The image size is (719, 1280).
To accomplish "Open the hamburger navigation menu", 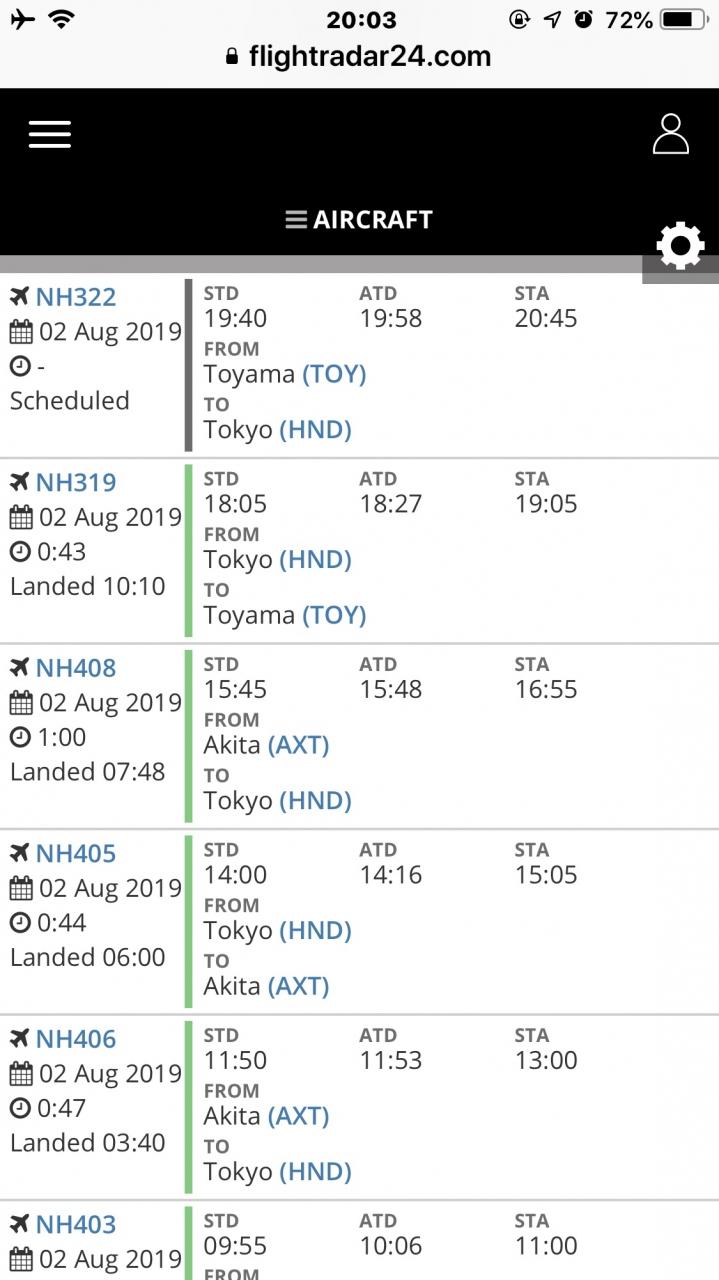I will (50, 134).
